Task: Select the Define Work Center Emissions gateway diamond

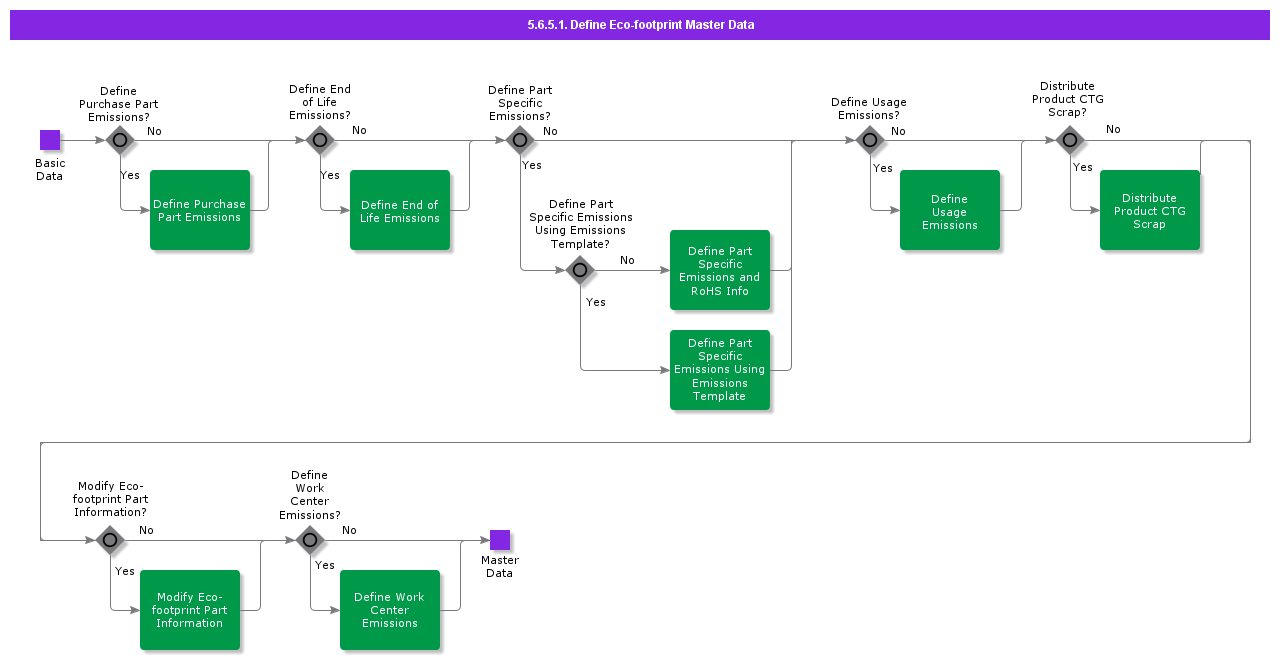Action: pyautogui.click(x=310, y=540)
